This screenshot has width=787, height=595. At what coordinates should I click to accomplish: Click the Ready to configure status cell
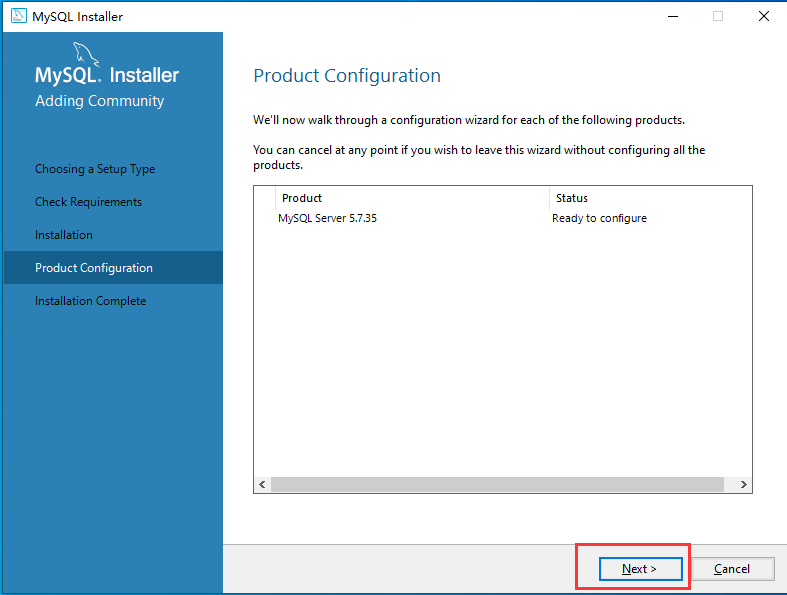click(599, 218)
